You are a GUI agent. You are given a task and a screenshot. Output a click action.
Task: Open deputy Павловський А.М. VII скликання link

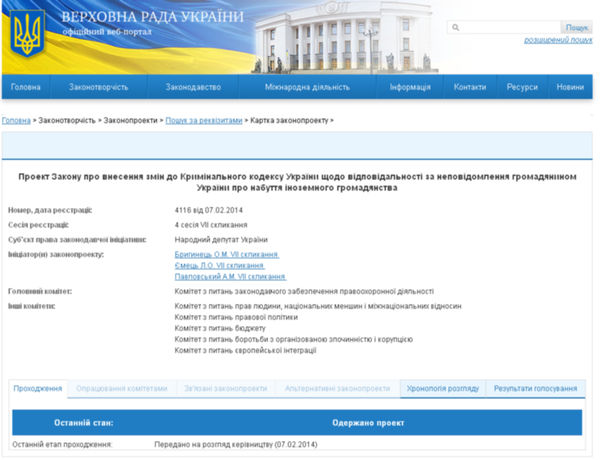[x=230, y=277]
